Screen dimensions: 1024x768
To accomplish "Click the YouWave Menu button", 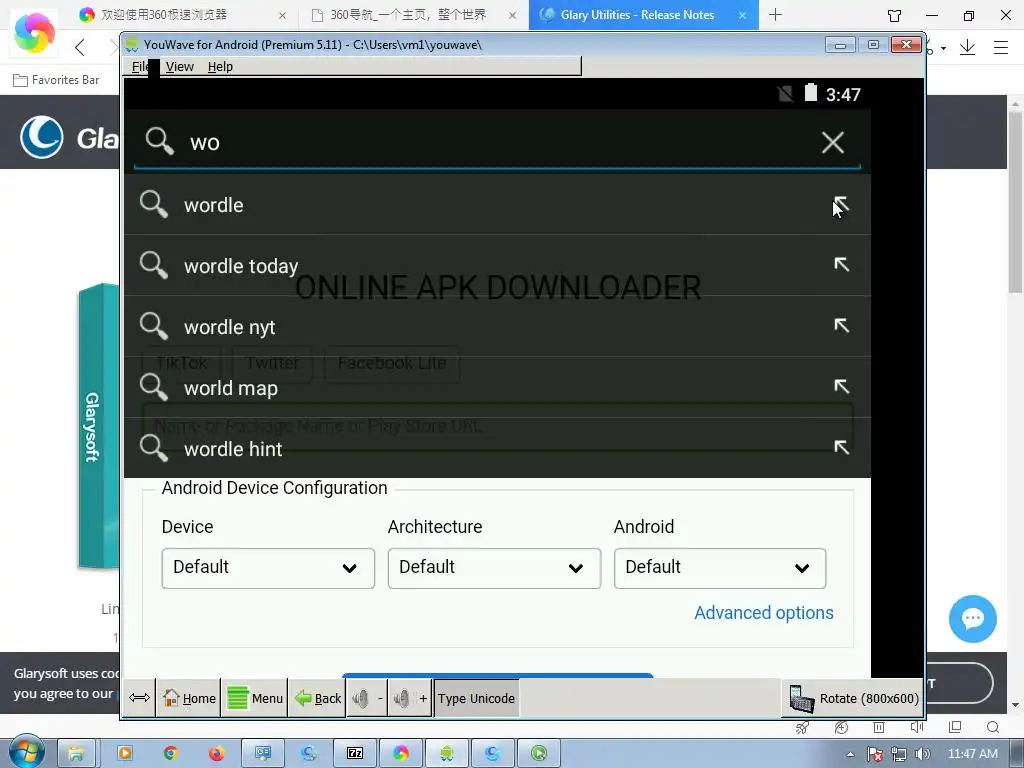I will pyautogui.click(x=255, y=698).
